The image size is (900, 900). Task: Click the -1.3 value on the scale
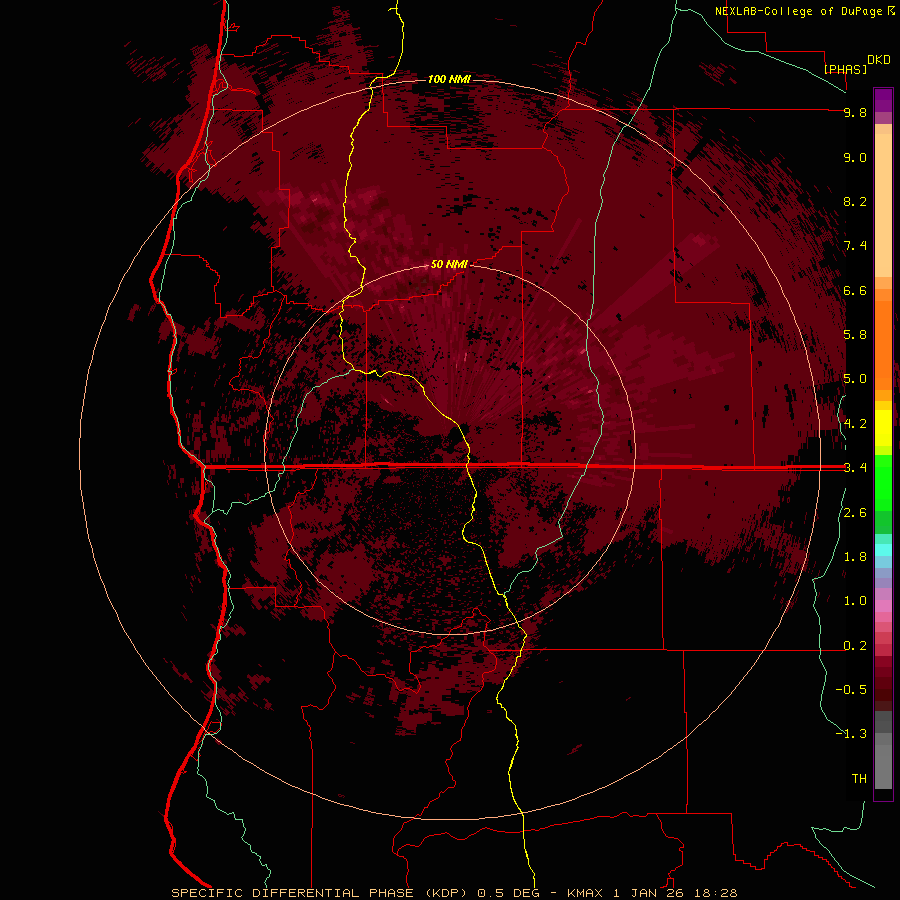point(851,734)
